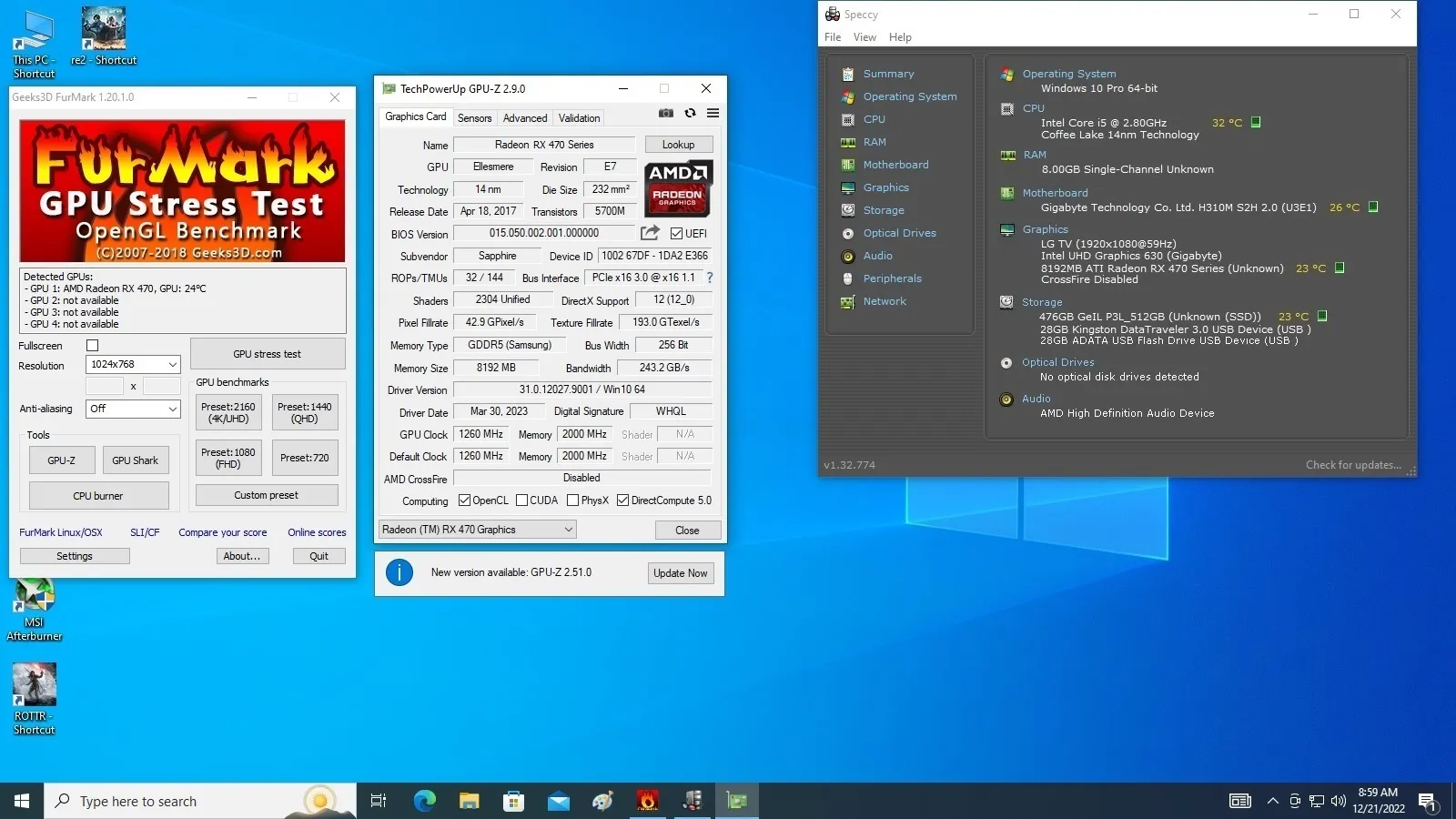Toggle the DirectCompute 5.0 checkbox
1456x819 pixels.
click(623, 500)
